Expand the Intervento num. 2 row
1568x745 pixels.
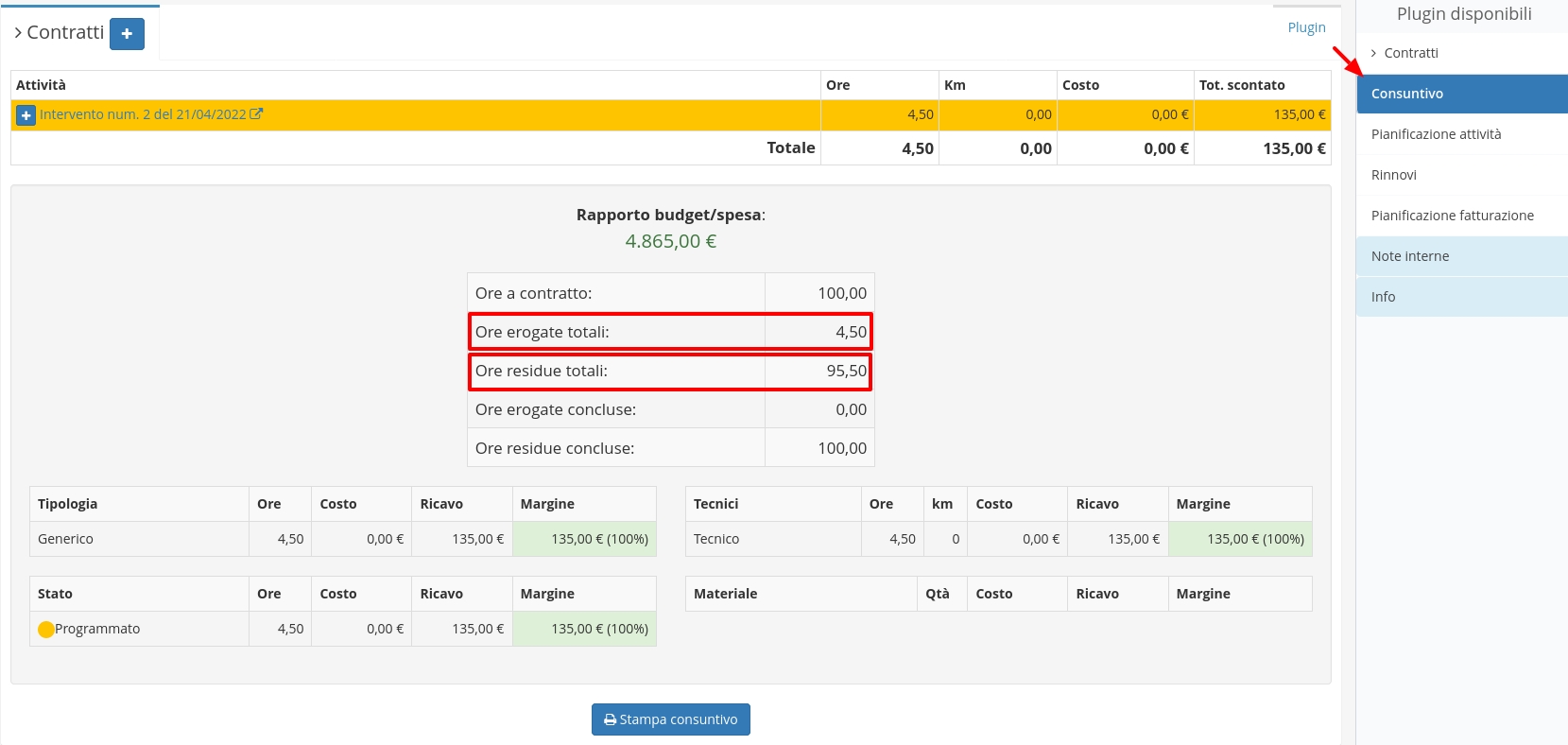coord(26,115)
